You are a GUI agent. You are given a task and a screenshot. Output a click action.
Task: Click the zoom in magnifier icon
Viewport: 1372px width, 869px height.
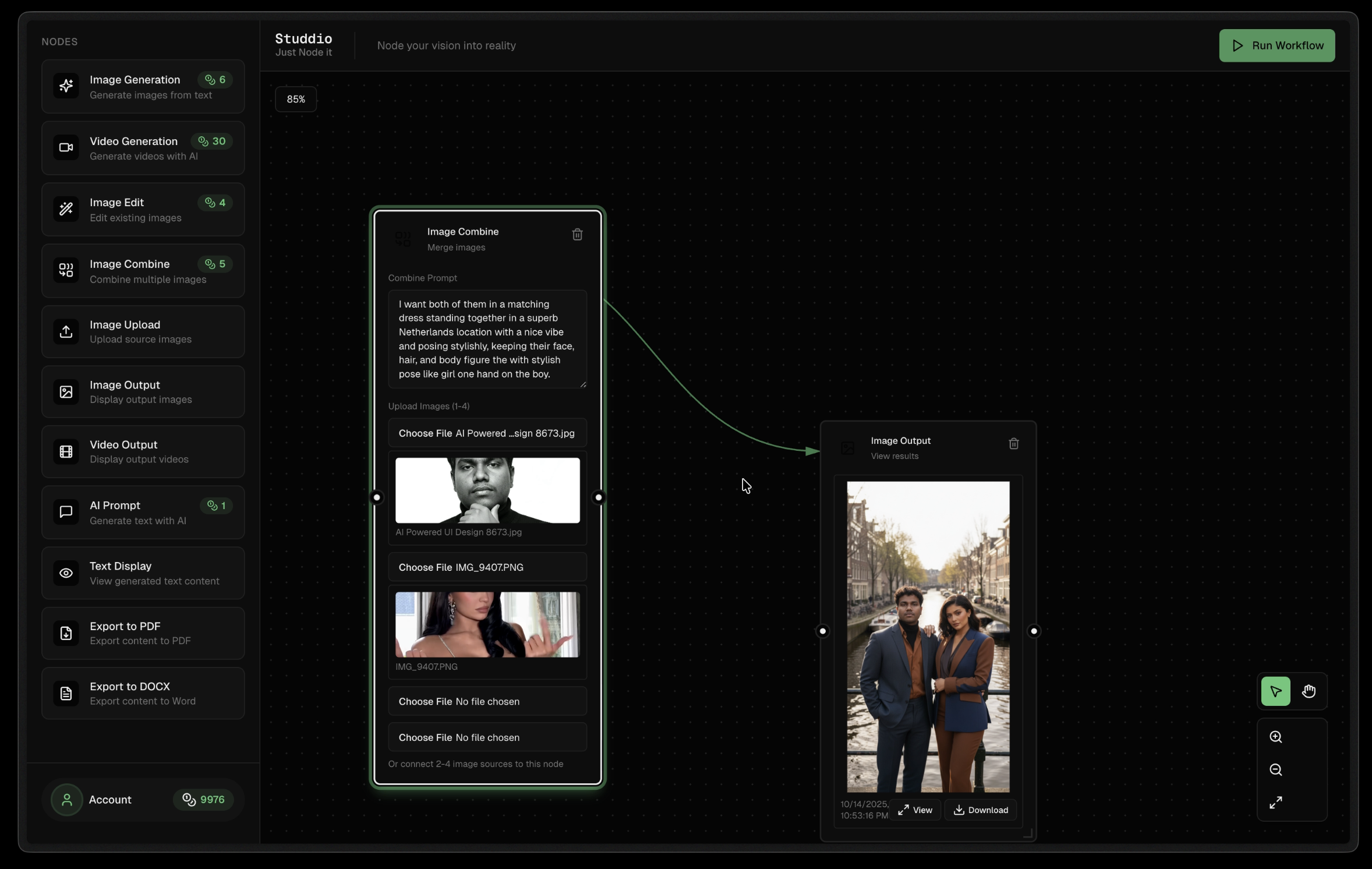1275,737
